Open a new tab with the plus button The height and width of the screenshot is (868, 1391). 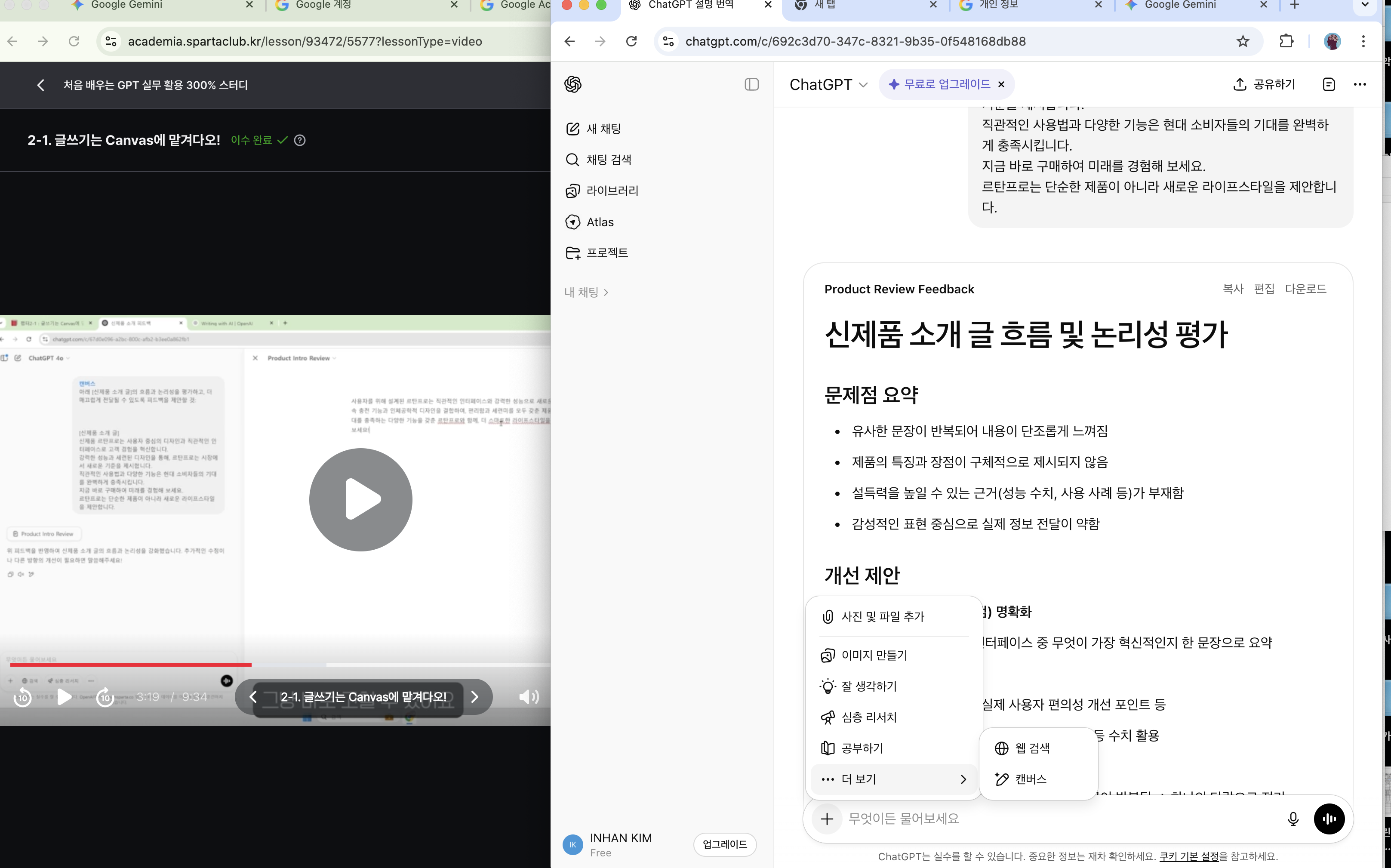1294,5
